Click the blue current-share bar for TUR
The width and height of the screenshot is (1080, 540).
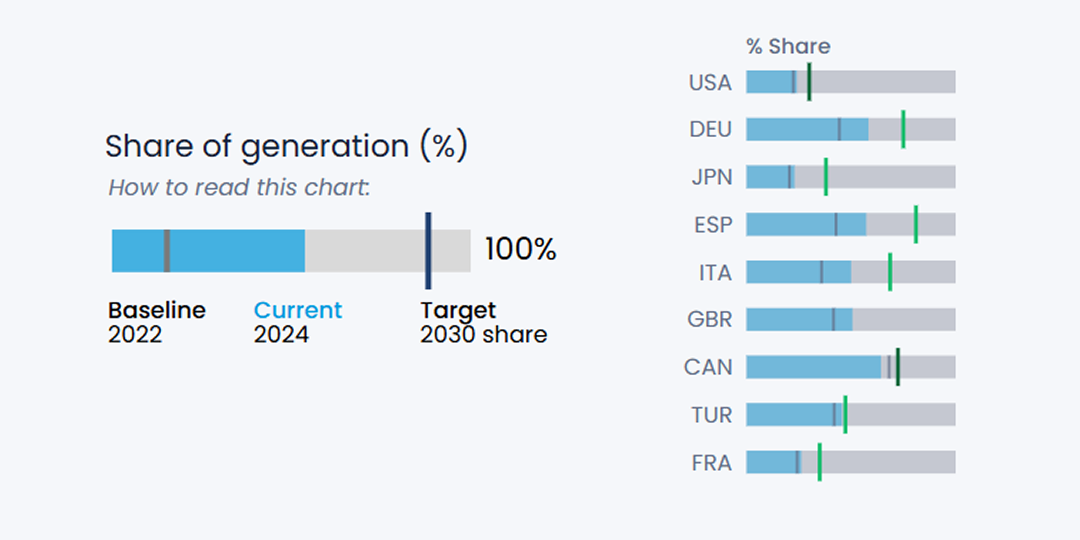pos(789,415)
